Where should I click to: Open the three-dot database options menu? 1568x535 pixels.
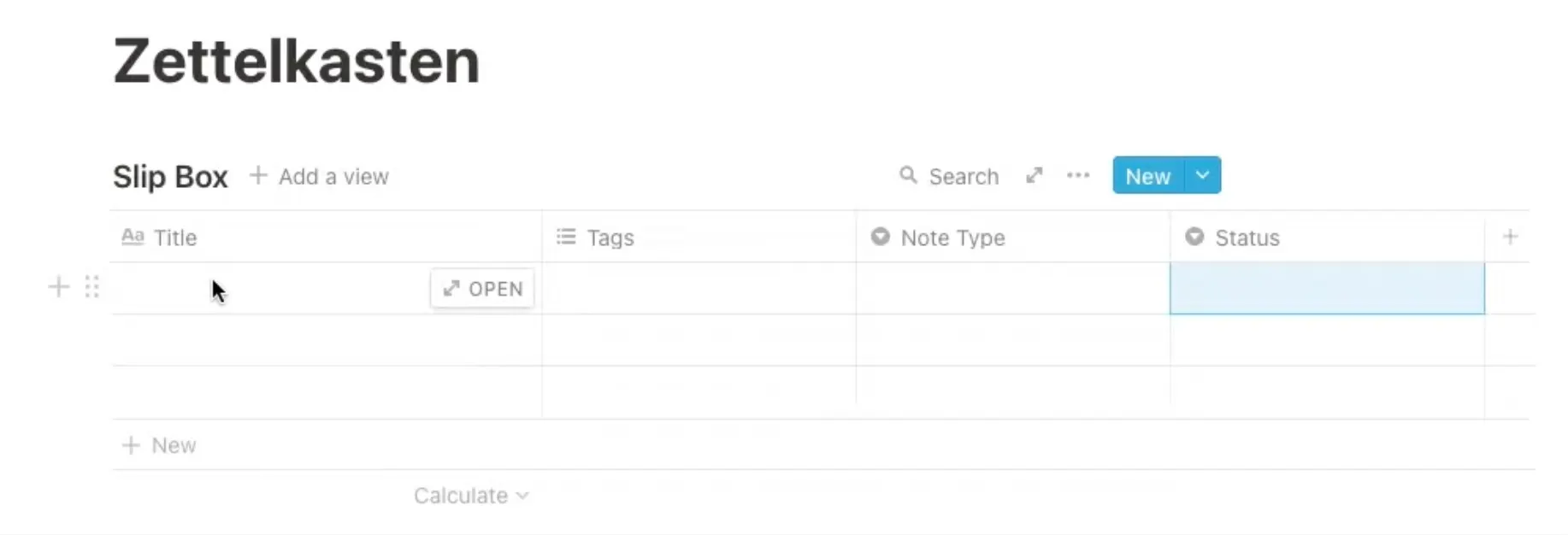[1078, 175]
